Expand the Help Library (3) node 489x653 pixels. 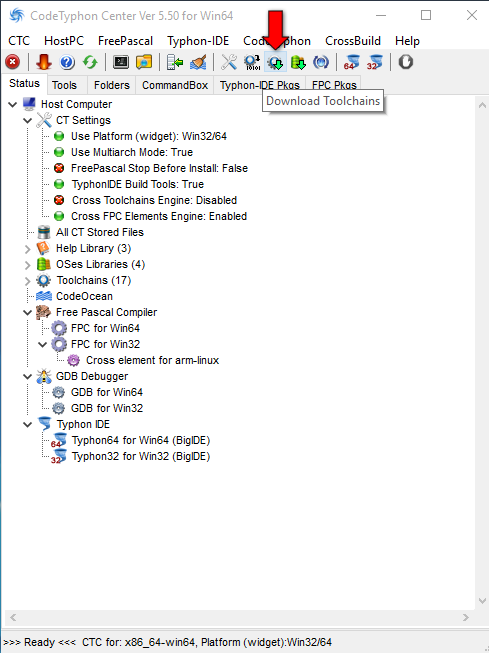[27, 249]
